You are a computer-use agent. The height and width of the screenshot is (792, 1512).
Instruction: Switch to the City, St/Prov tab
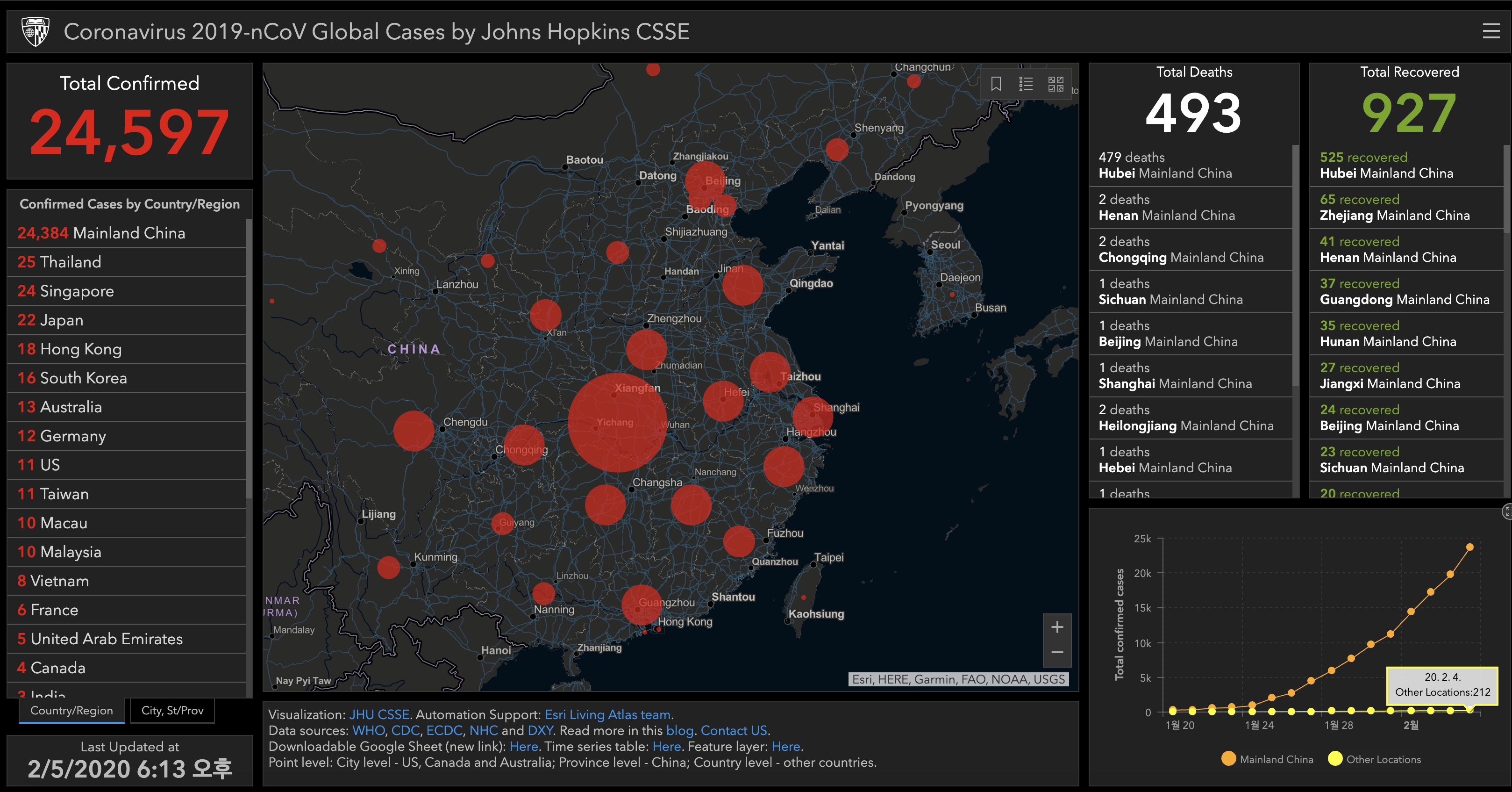[x=172, y=710]
